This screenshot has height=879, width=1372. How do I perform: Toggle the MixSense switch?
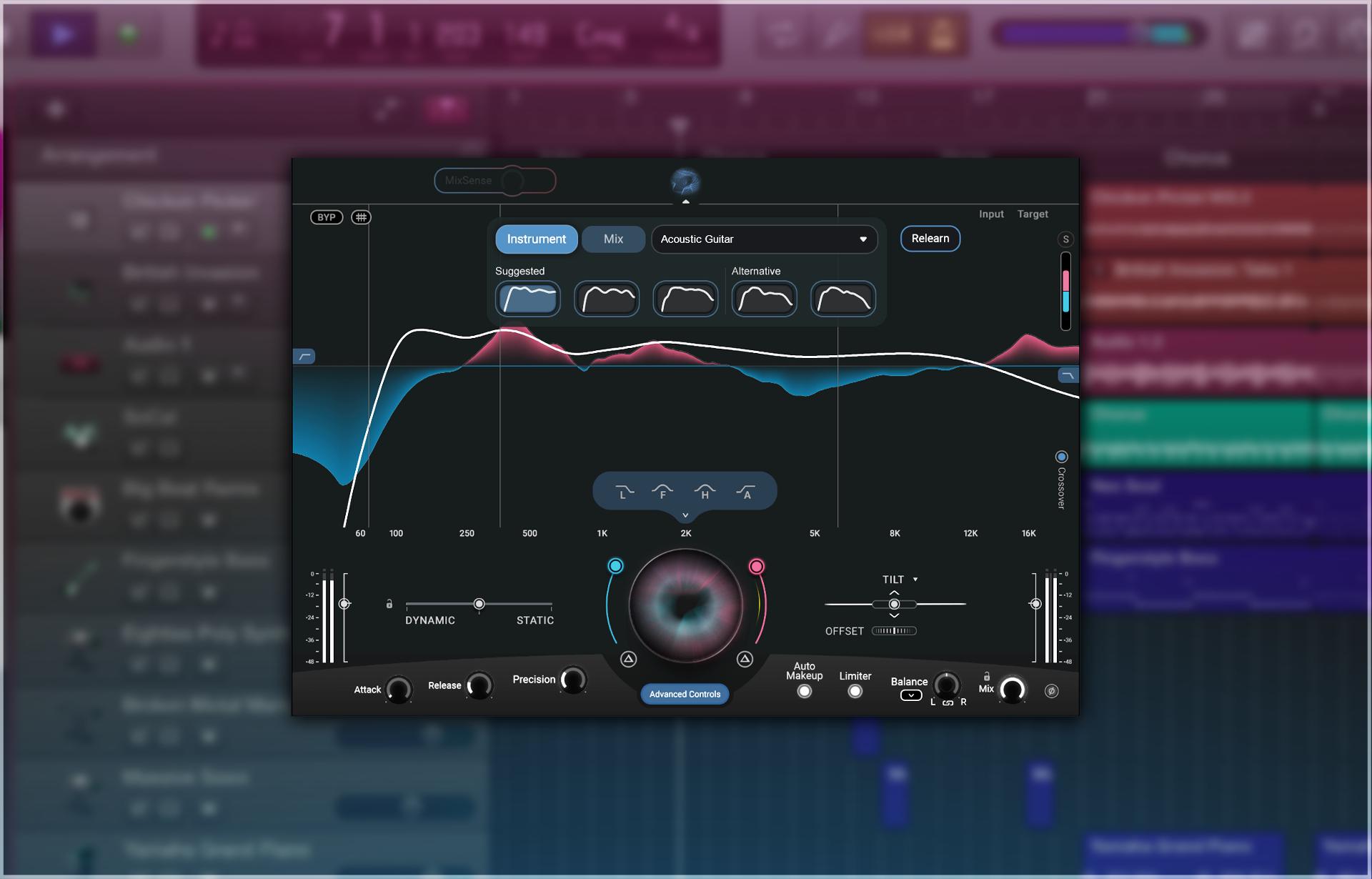(495, 180)
